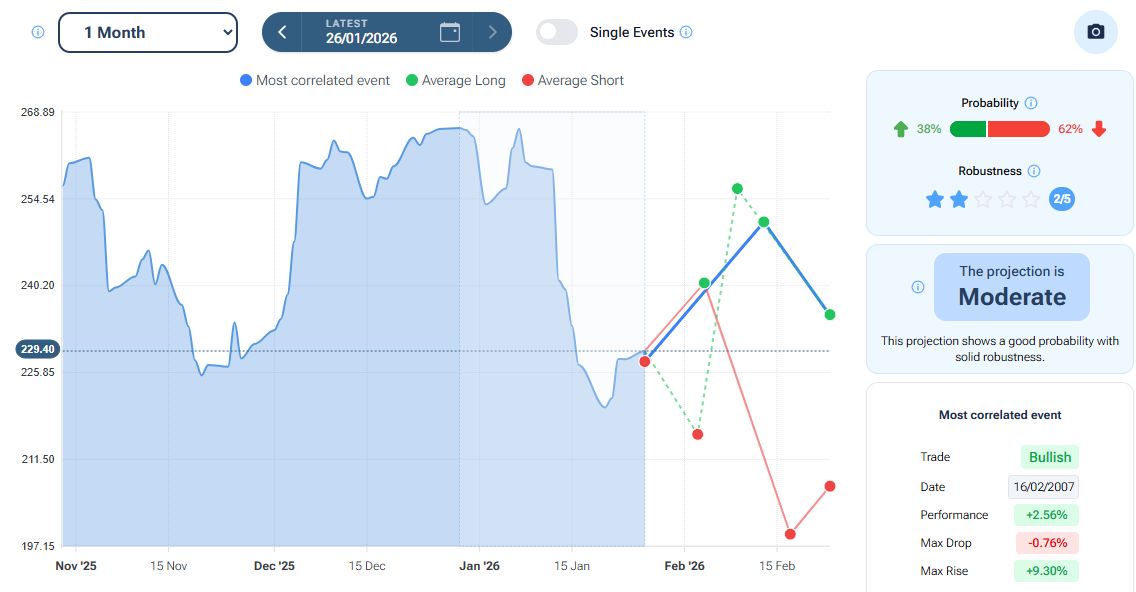1136x592 pixels.
Task: Open the Robustness info icon
Action: click(x=1034, y=171)
